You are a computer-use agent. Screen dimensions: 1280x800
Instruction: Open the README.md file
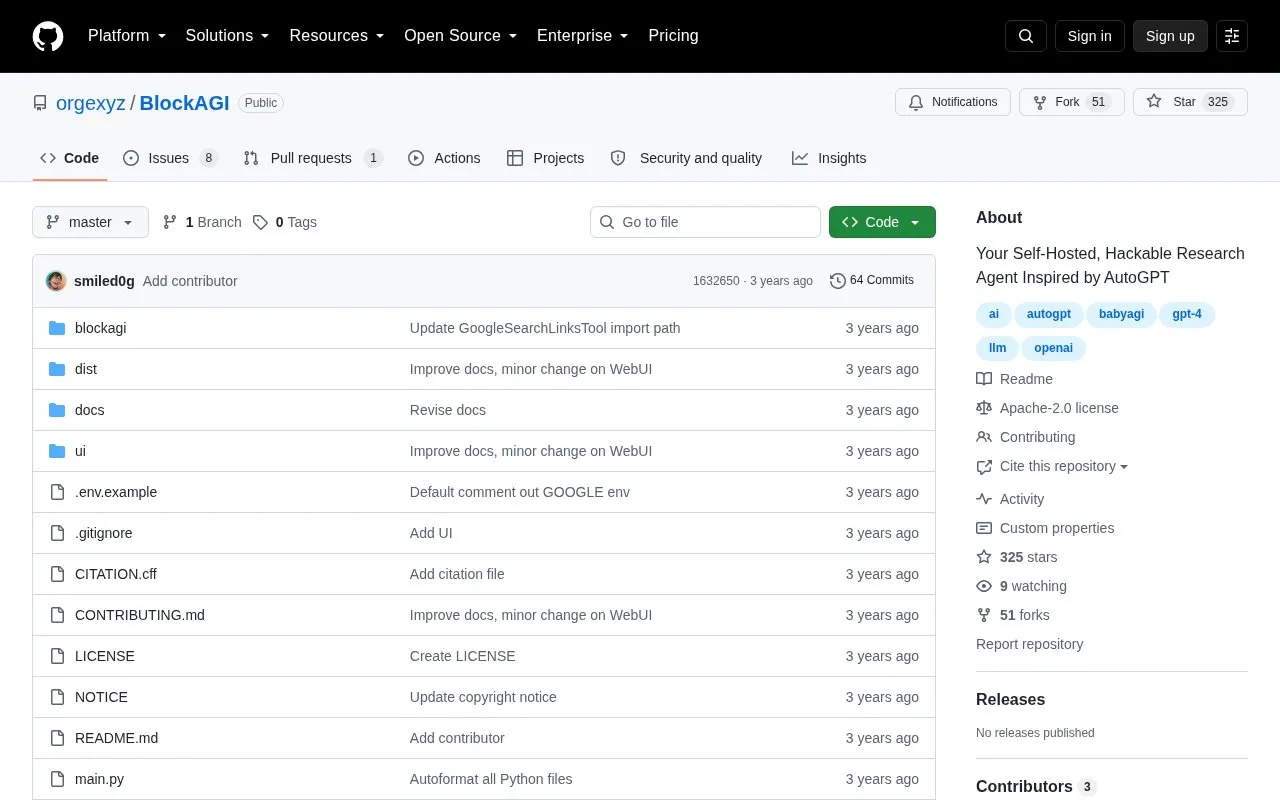tap(116, 738)
